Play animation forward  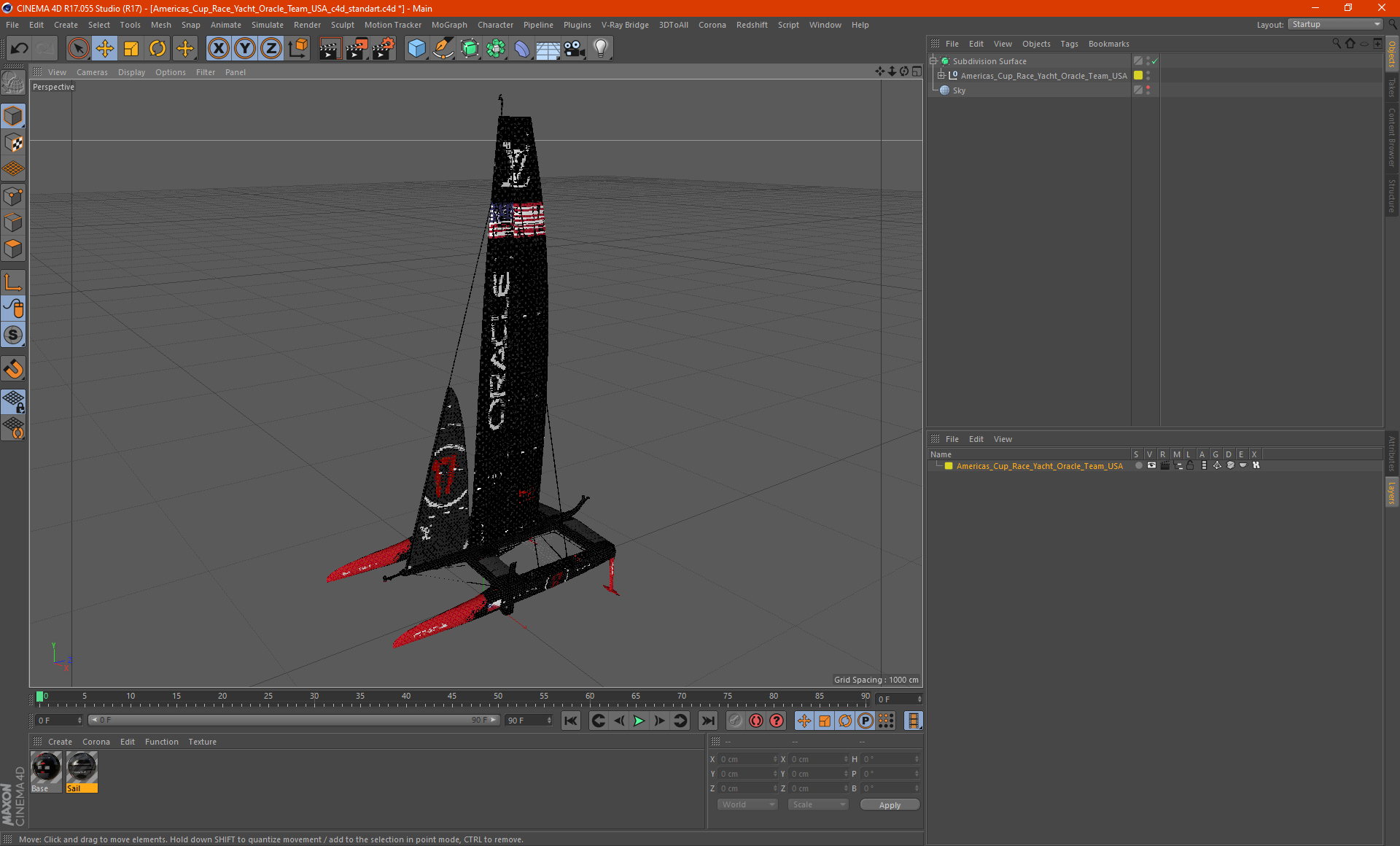click(639, 721)
